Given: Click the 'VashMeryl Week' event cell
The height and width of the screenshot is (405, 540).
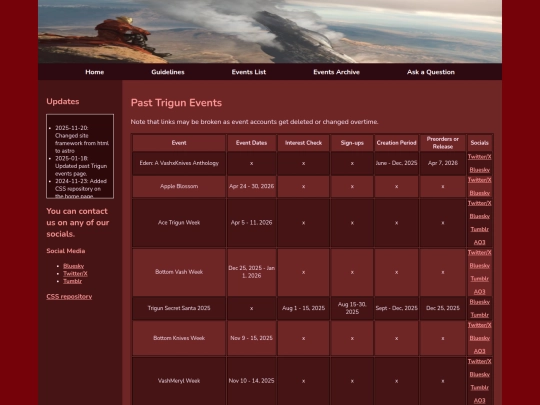Looking at the screenshot, I should (179, 381).
